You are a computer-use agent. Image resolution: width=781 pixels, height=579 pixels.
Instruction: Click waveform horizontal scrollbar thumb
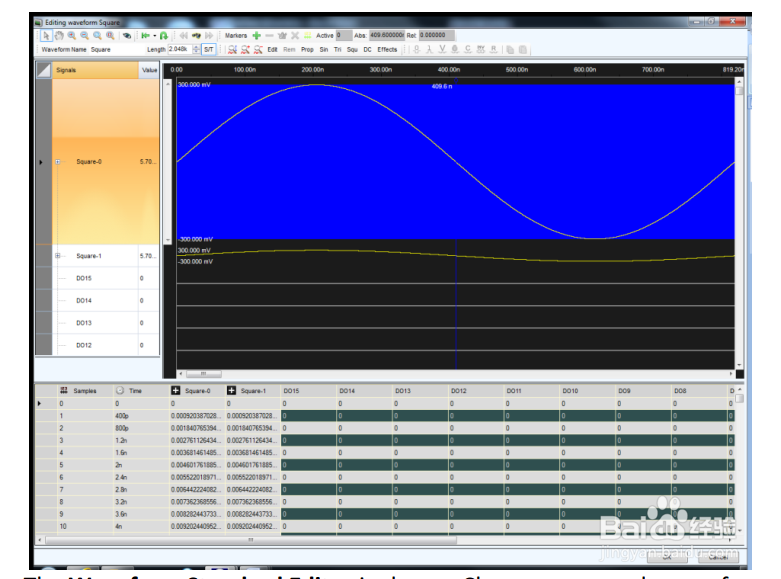[x=203, y=374]
